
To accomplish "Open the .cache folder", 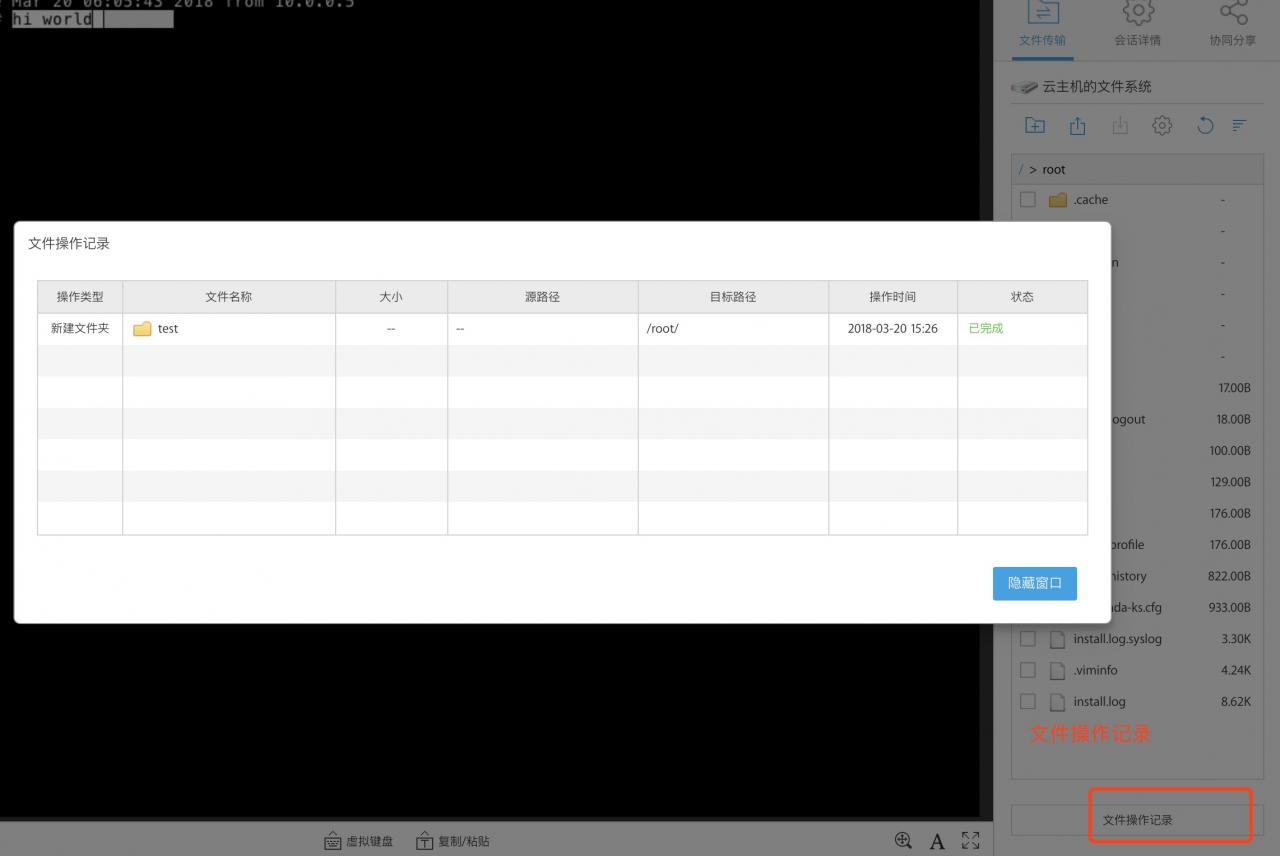I will 1058,200.
